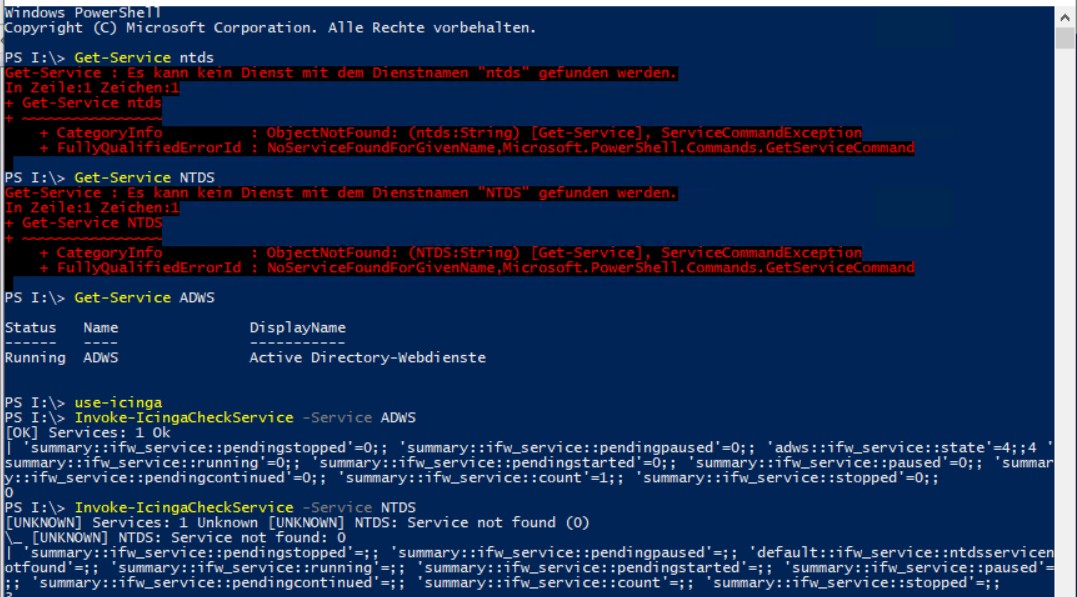Click the 'use-icinga' command
Image resolution: width=1077 pixels, height=597 pixels.
click(118, 403)
